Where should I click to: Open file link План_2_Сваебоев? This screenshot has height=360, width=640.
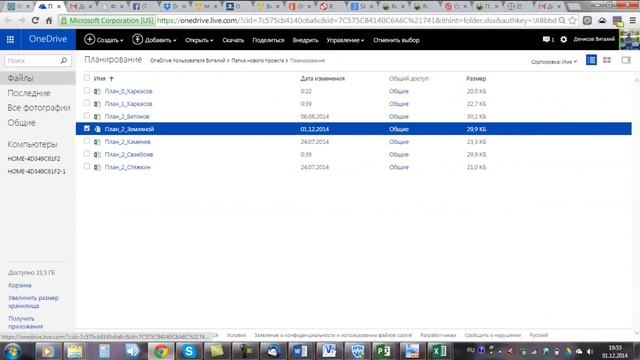pos(129,154)
